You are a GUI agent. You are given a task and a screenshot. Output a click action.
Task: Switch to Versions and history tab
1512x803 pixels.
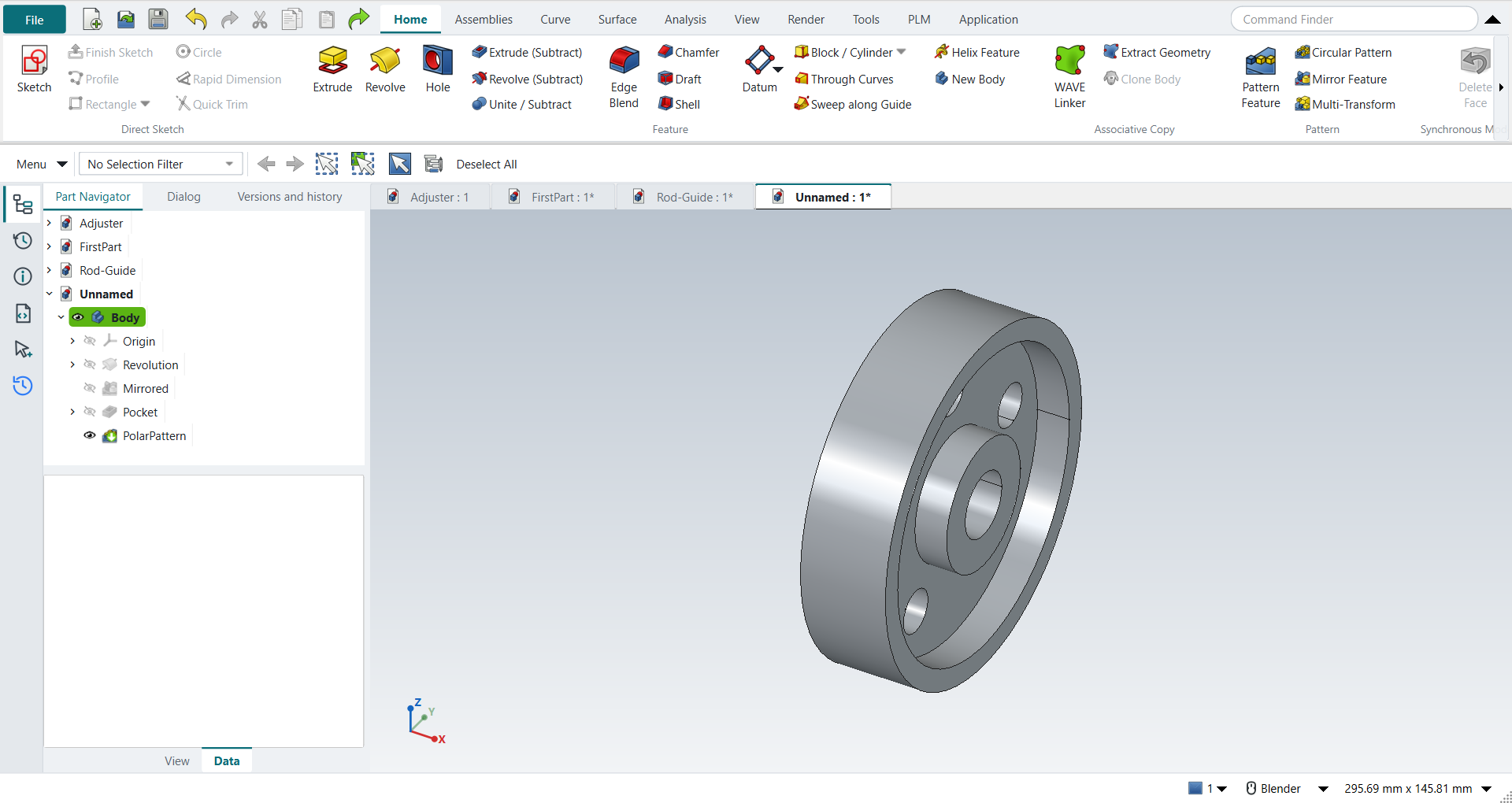(290, 197)
